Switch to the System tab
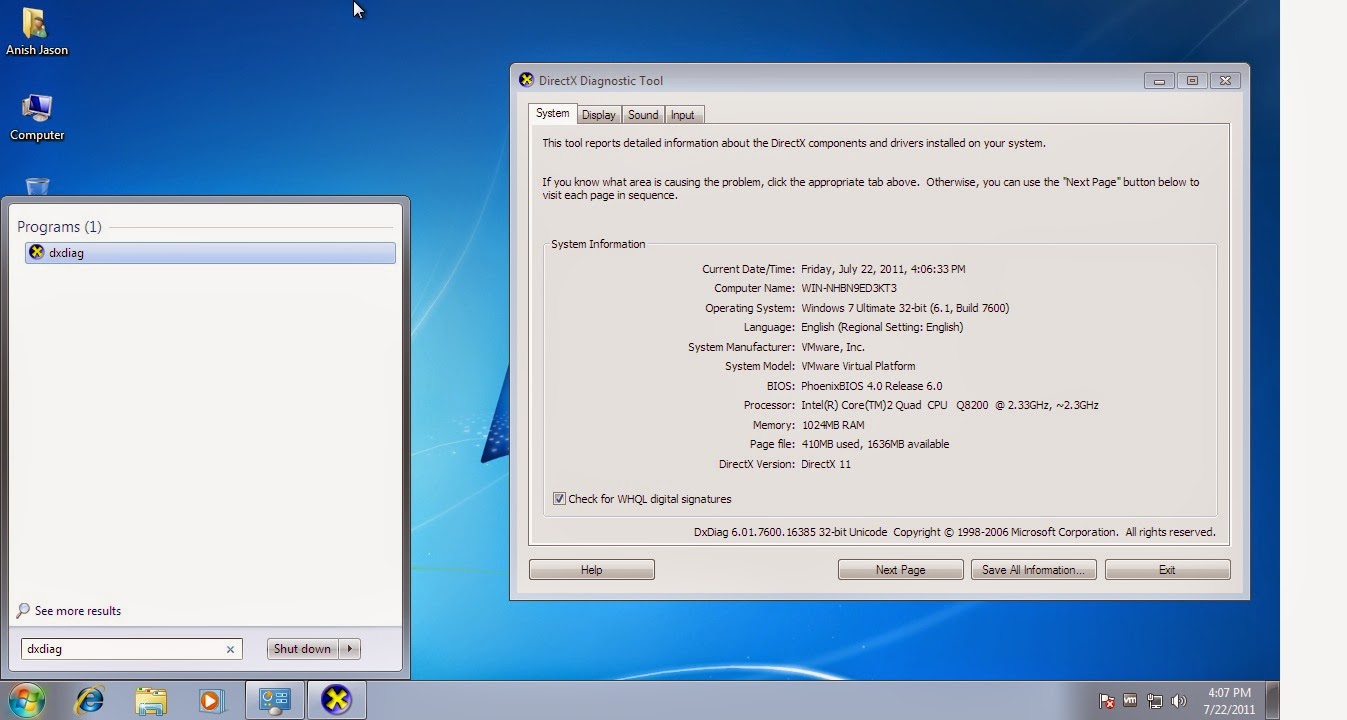1347x720 pixels. coord(552,114)
